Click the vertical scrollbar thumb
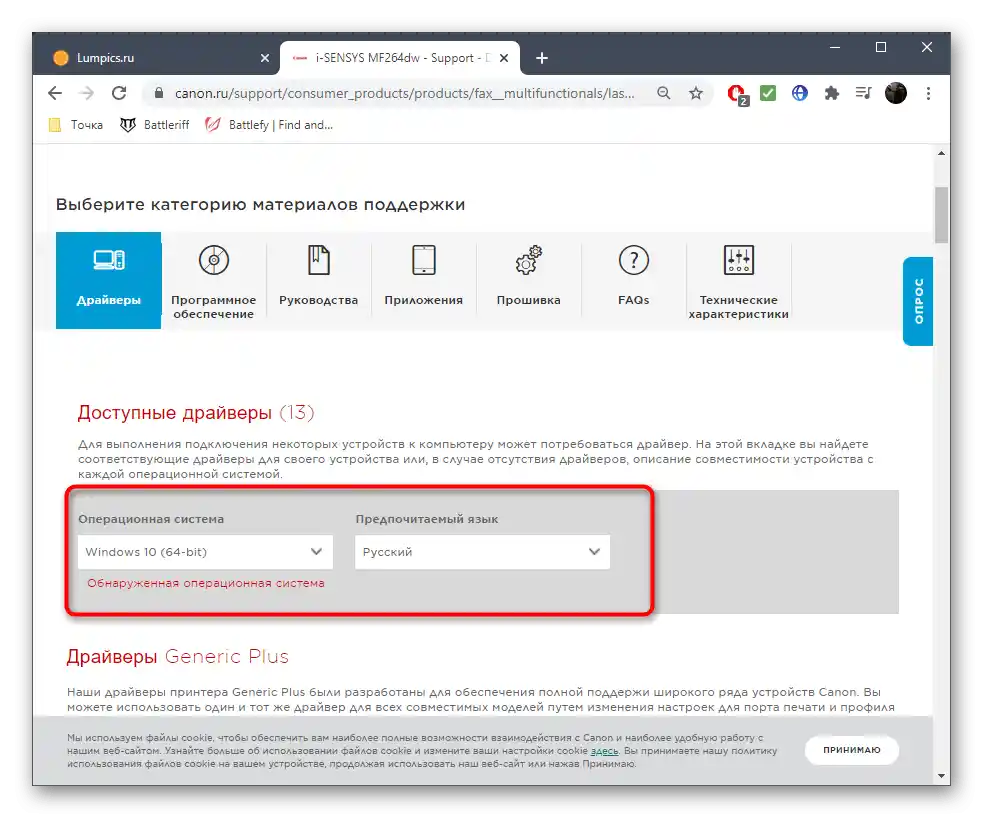Viewport: 983px width, 818px height. (x=941, y=214)
